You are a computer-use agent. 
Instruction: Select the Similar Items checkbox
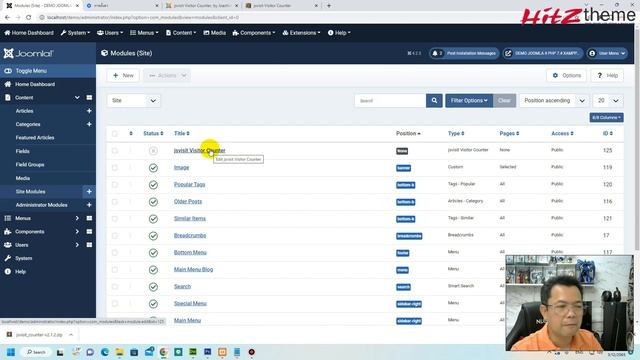pyautogui.click(x=115, y=219)
